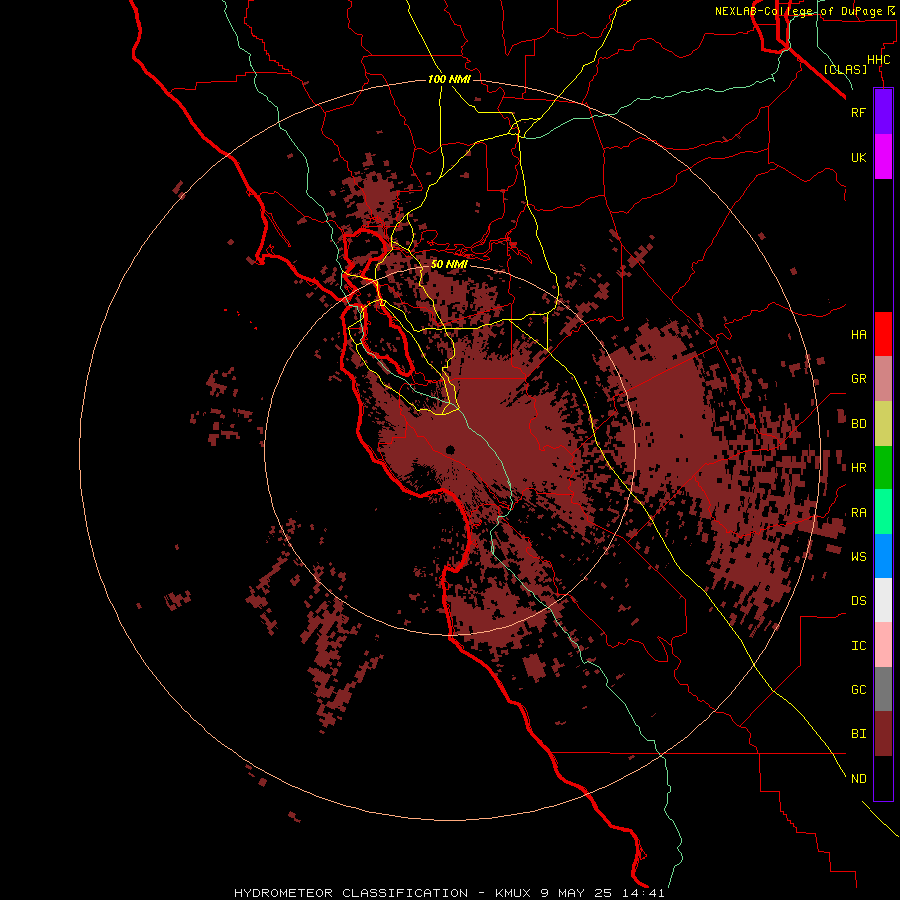This screenshot has height=900, width=900.
Task: Click the WS legend label
Action: point(858,557)
